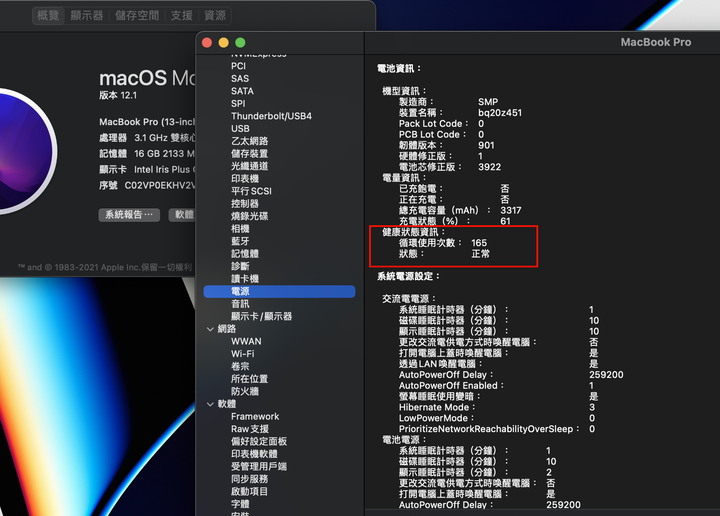Select WWAN in the sidebar
This screenshot has height=516, width=720.
246,342
